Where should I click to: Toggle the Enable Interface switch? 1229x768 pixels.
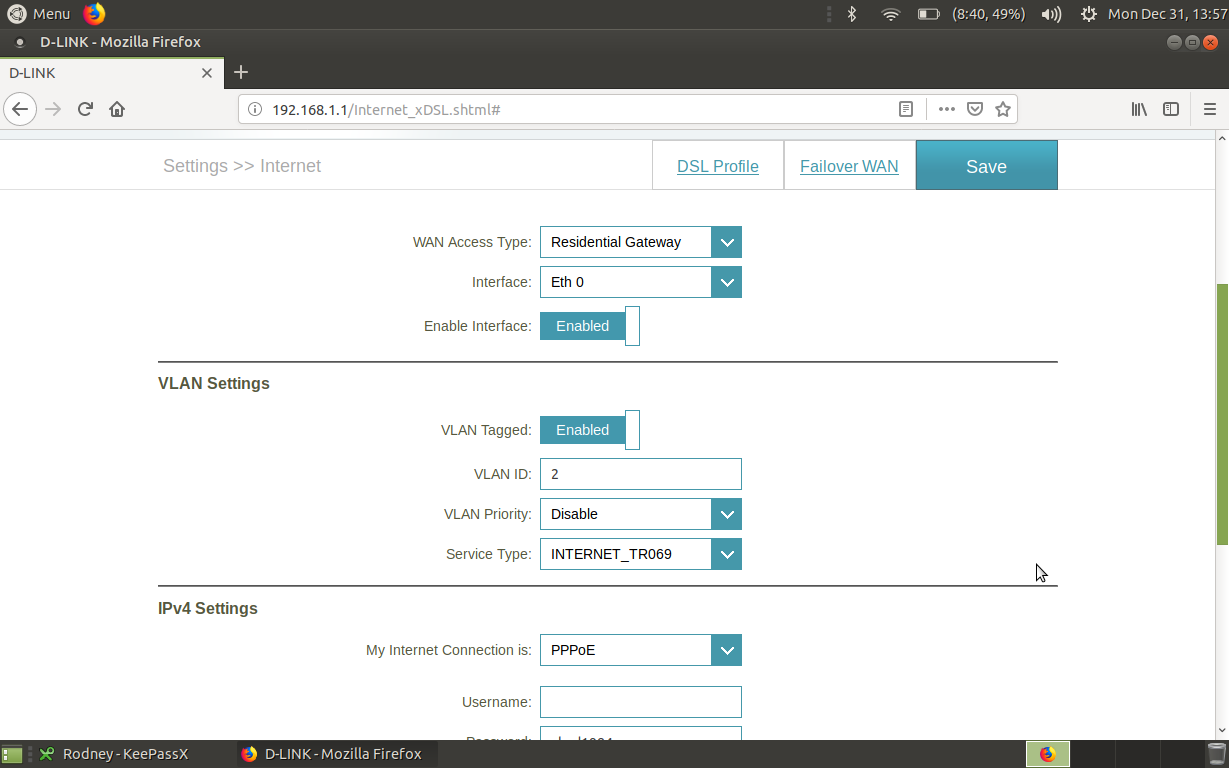click(590, 326)
